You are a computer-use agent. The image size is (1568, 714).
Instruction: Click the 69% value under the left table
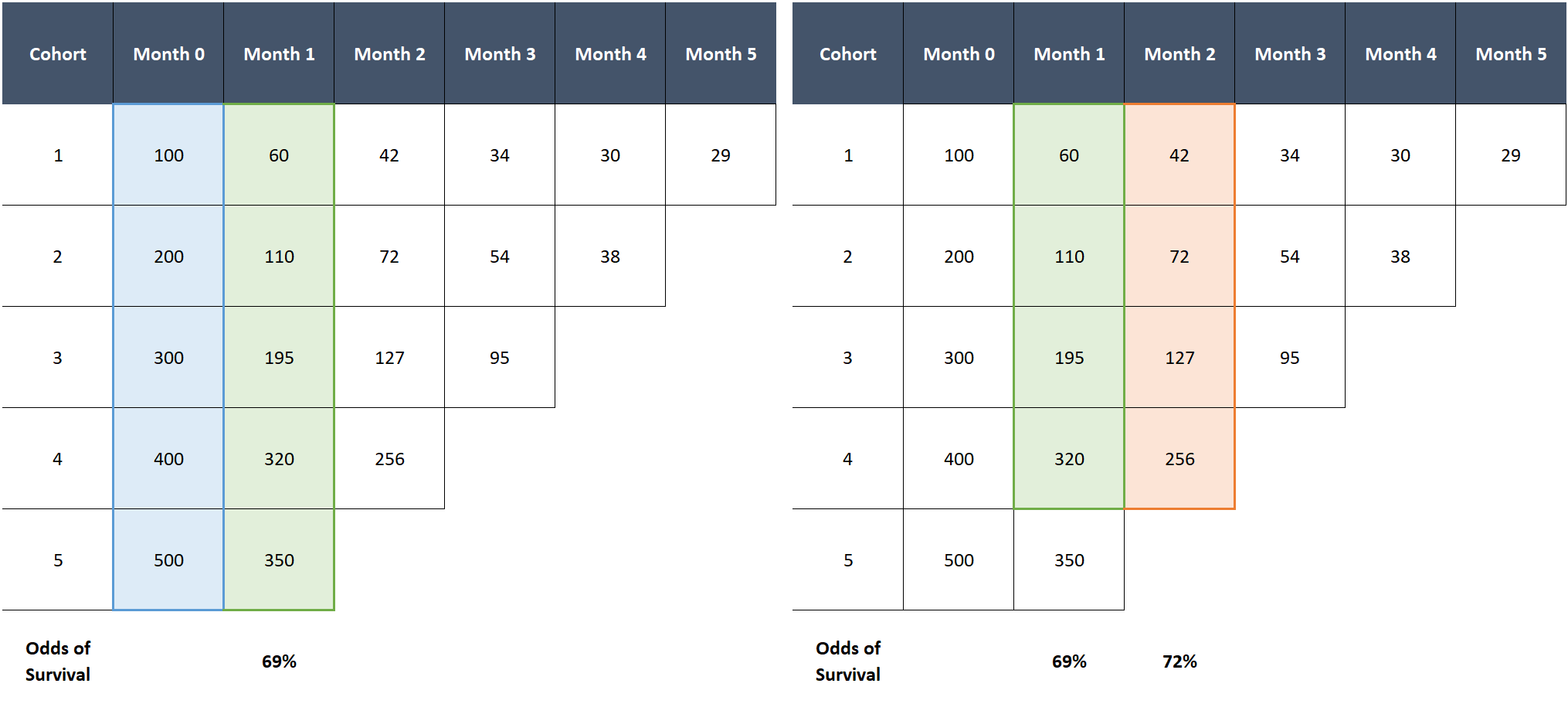click(x=279, y=661)
